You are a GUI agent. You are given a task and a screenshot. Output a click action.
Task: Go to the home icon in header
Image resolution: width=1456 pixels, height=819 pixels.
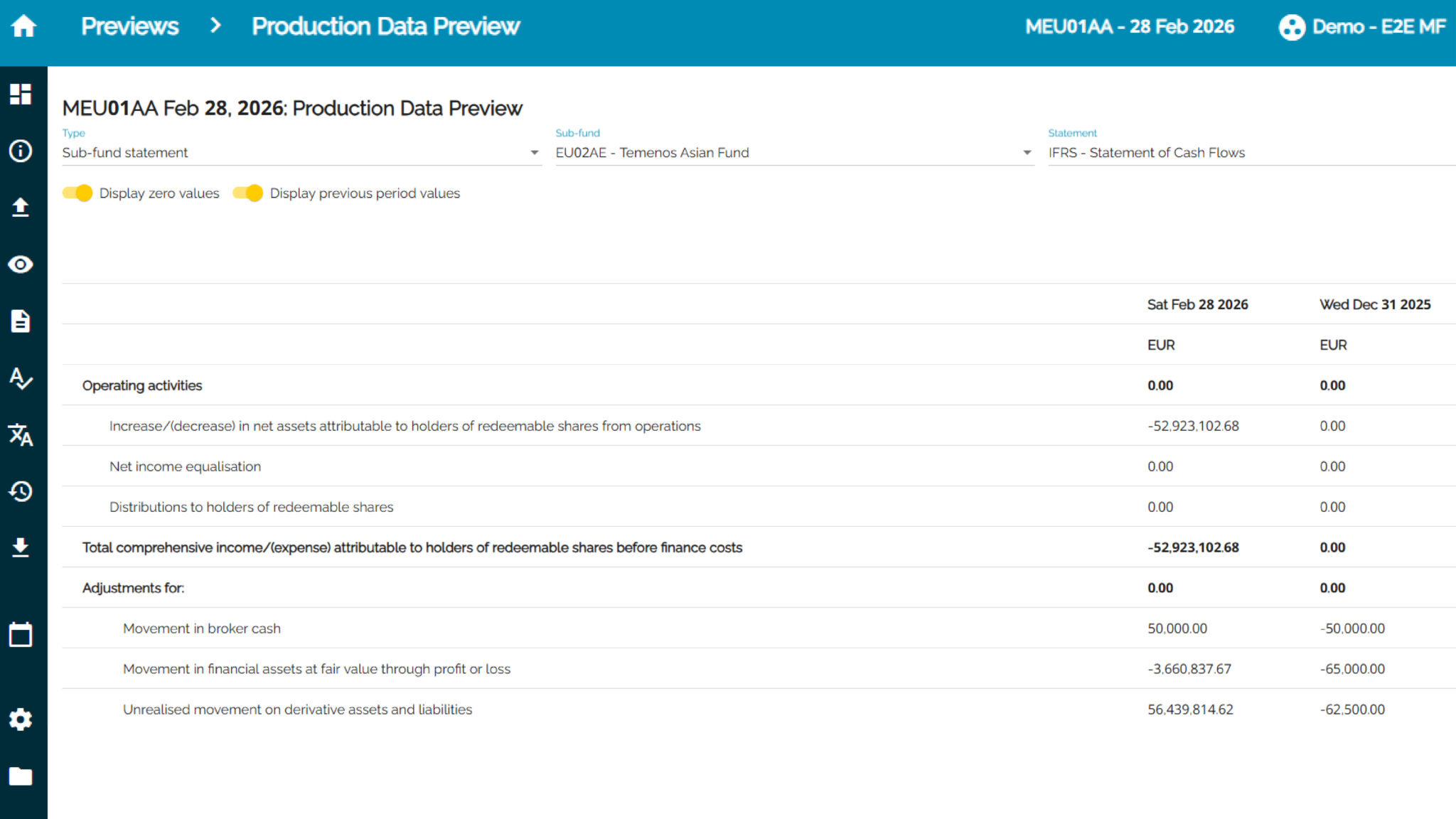point(23,26)
